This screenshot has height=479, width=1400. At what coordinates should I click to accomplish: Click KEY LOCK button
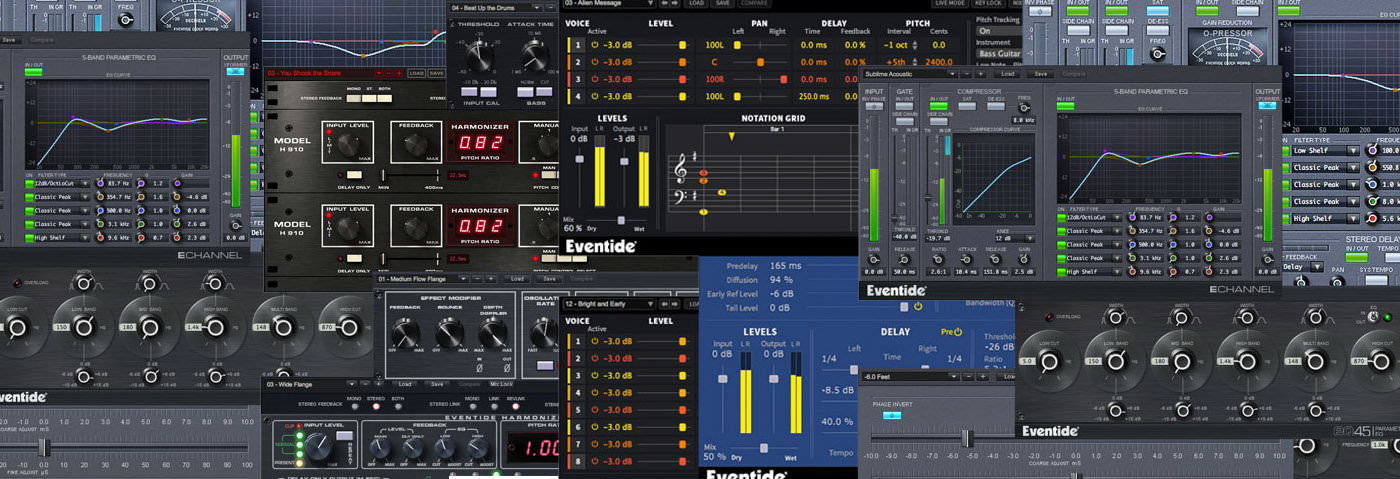988,3
